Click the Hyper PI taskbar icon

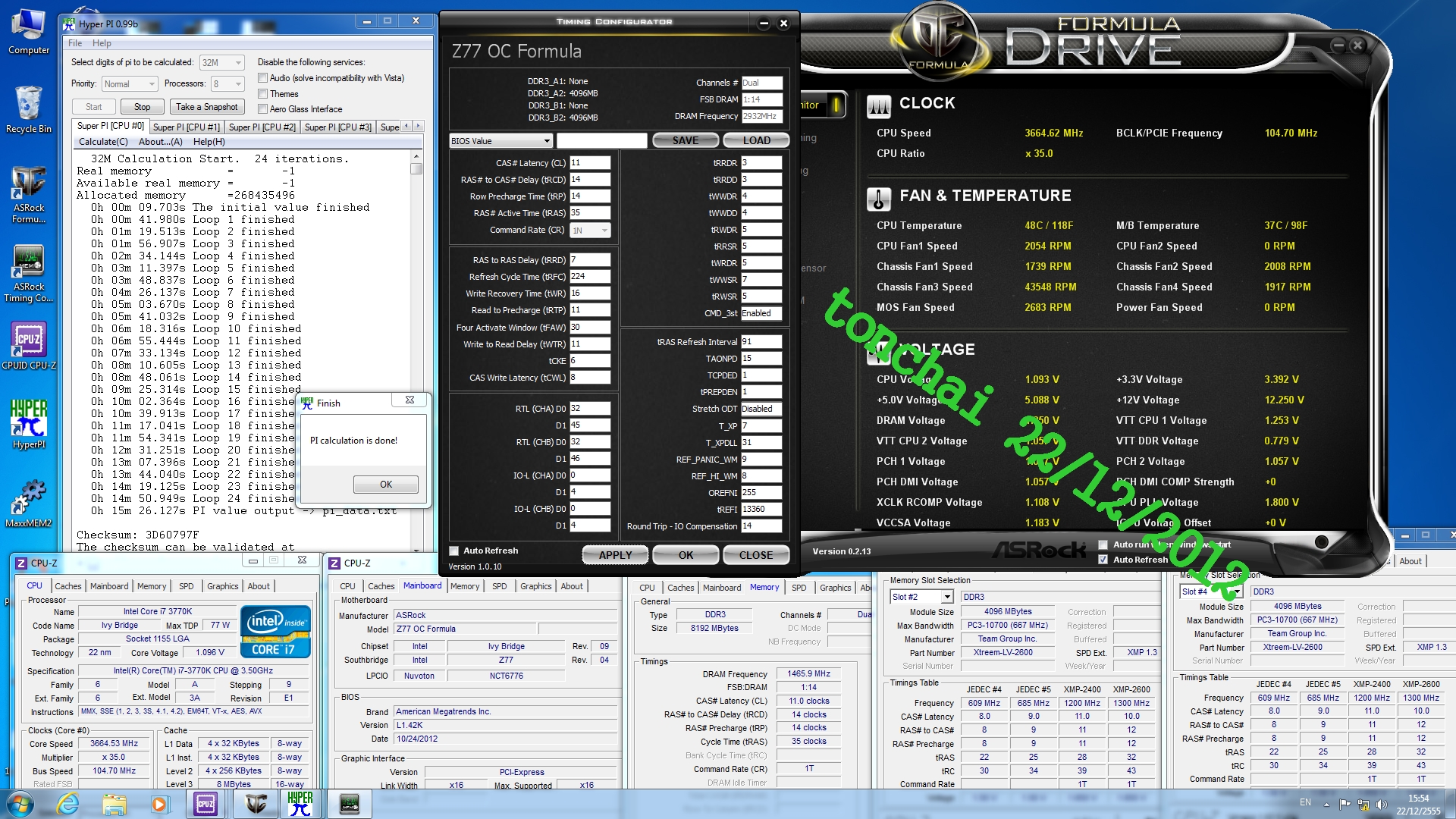[300, 804]
